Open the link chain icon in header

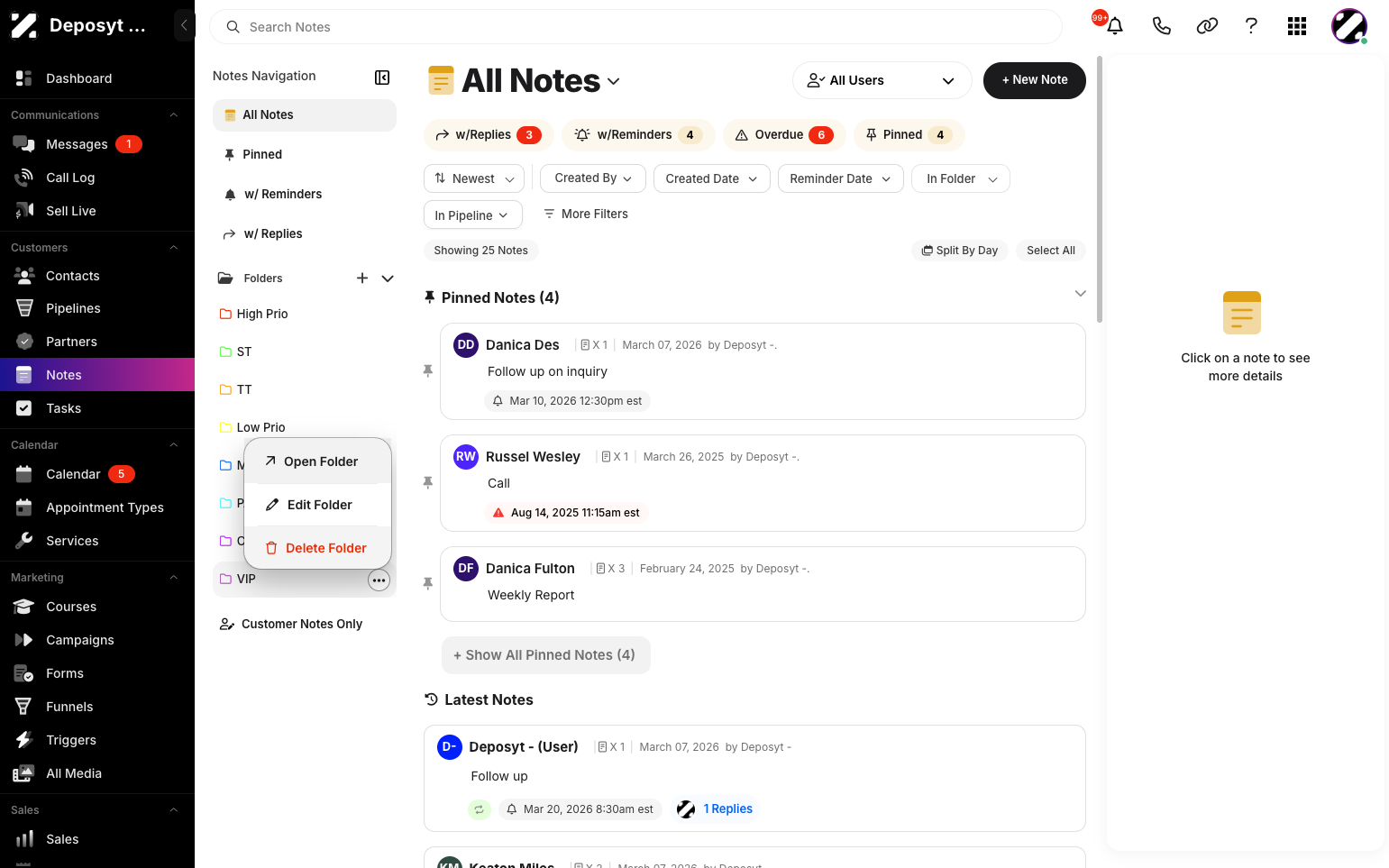tap(1207, 26)
